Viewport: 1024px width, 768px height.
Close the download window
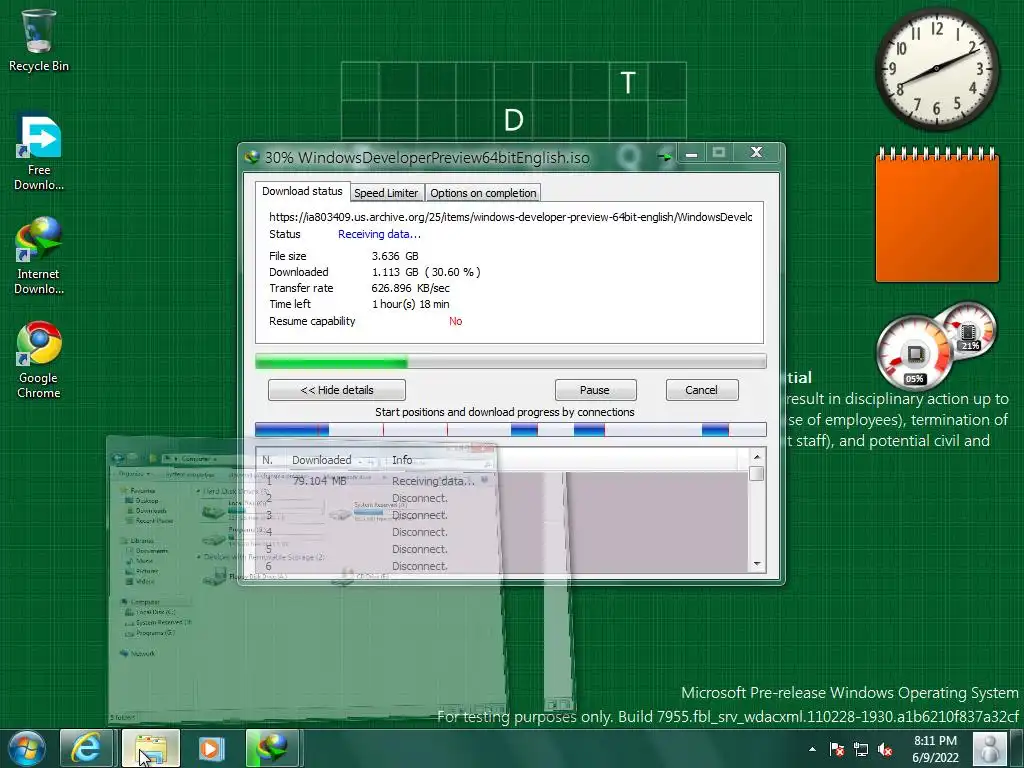click(x=756, y=153)
